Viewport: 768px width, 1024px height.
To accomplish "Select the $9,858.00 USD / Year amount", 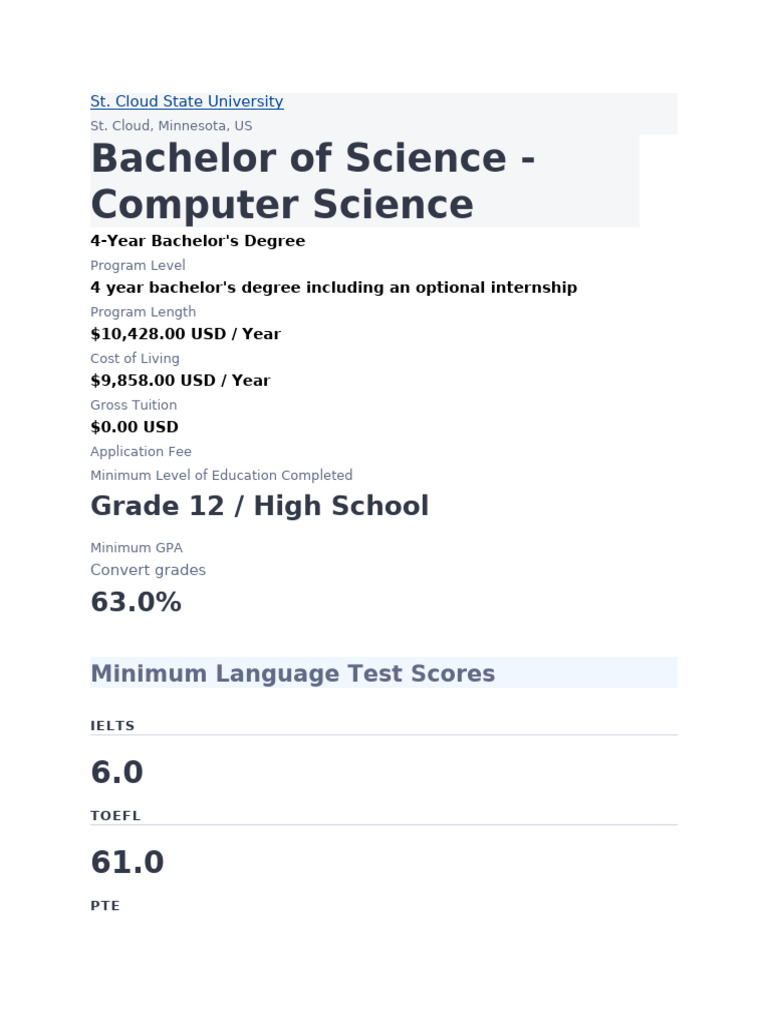I will coord(180,381).
